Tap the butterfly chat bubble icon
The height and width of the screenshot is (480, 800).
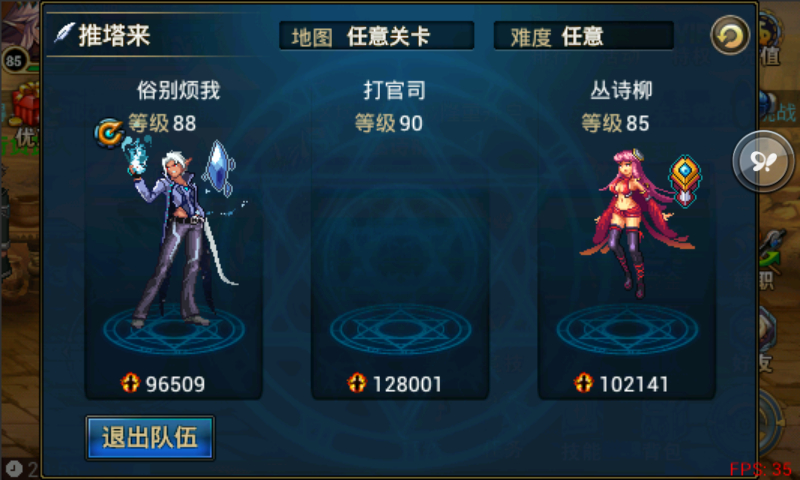tap(763, 161)
